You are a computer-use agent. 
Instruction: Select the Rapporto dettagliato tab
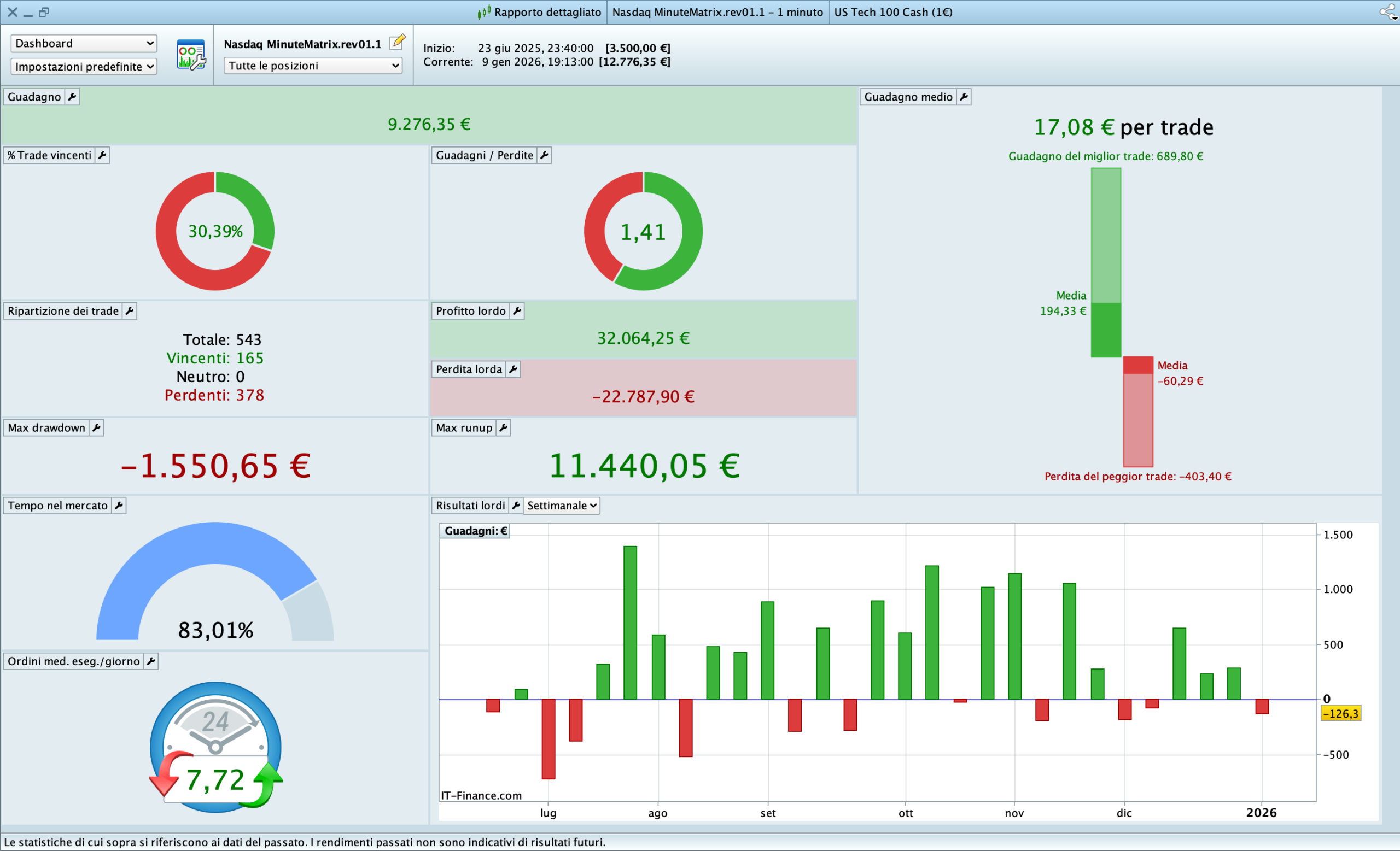540,12
